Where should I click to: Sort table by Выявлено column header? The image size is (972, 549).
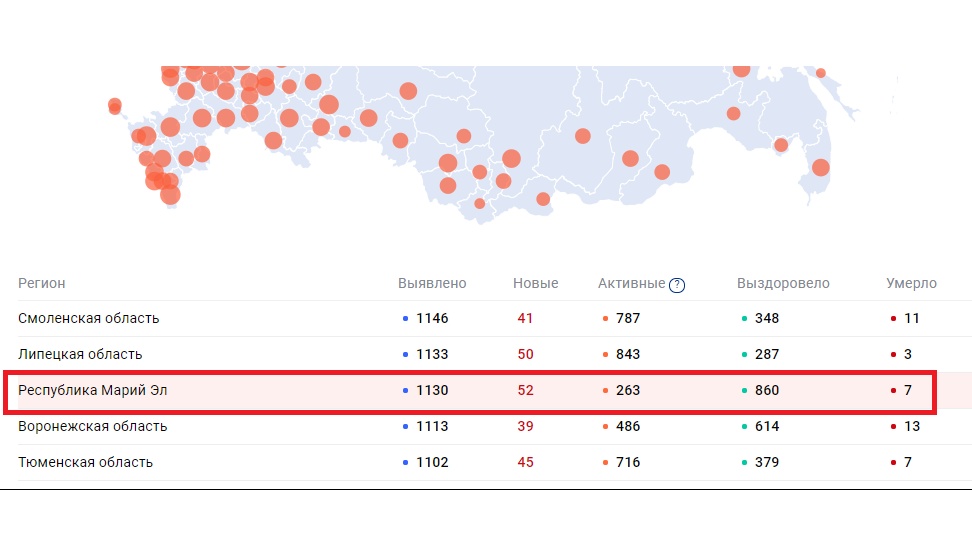tap(432, 283)
